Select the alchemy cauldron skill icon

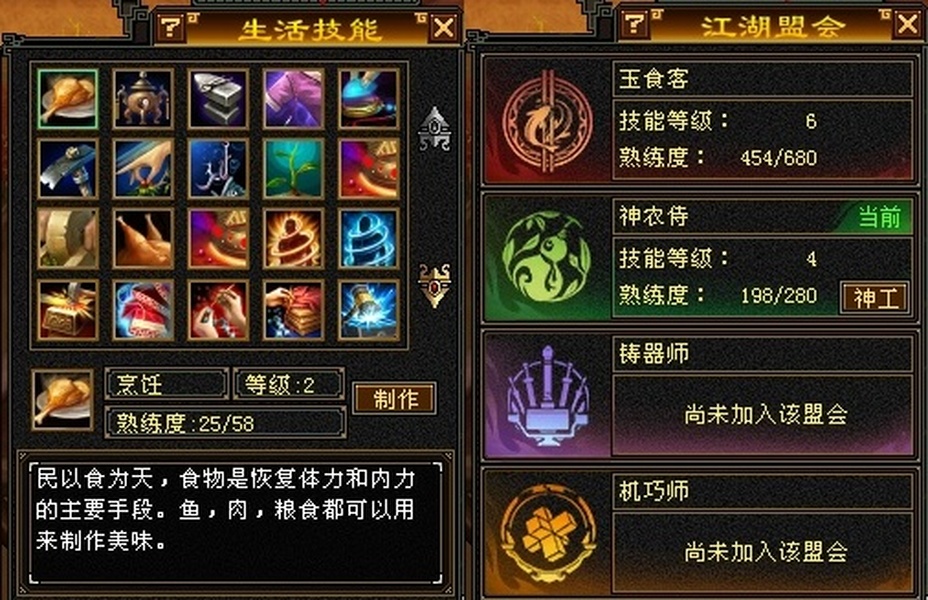[143, 99]
